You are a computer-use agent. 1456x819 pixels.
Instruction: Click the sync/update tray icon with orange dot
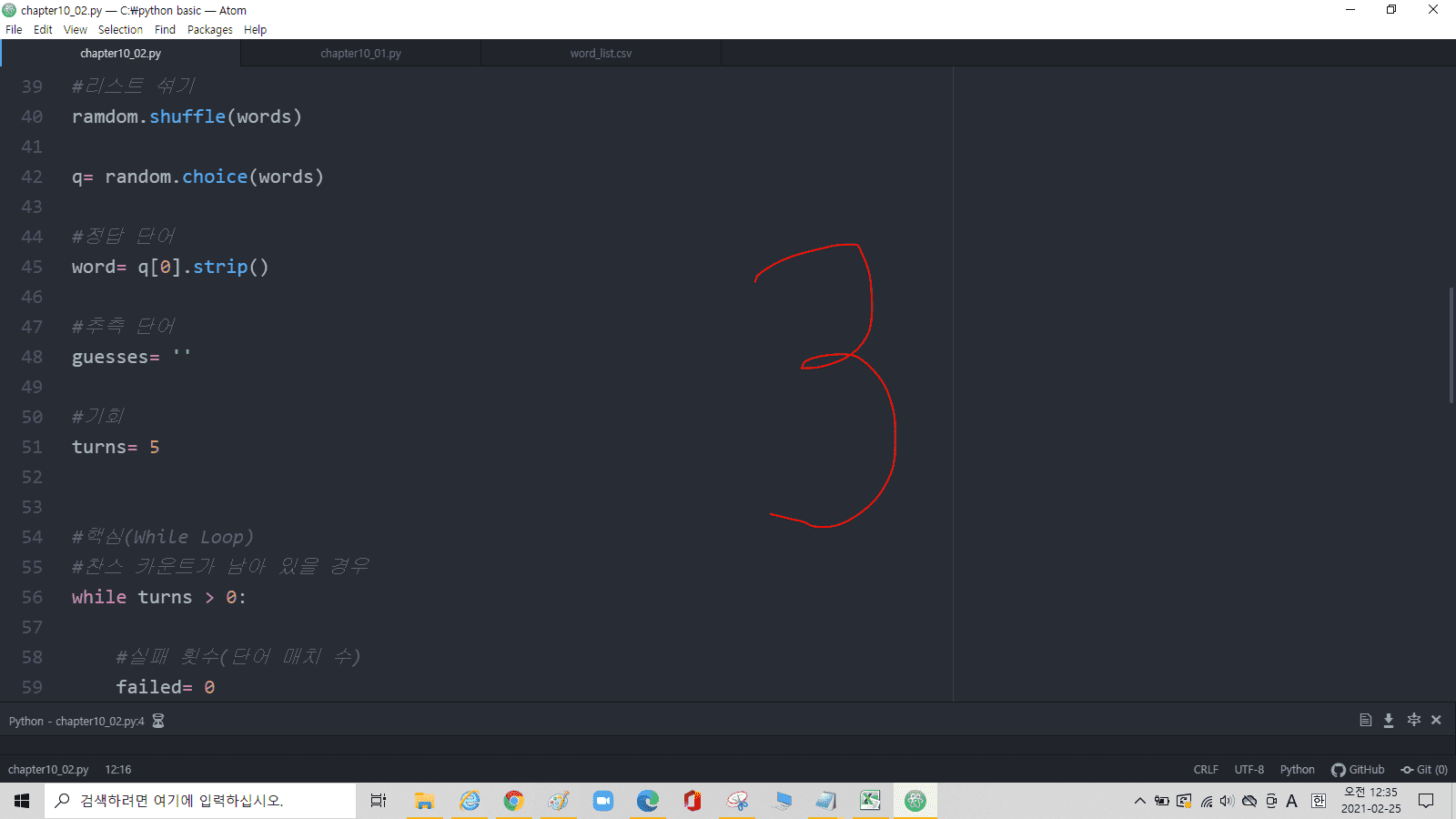tap(1184, 801)
